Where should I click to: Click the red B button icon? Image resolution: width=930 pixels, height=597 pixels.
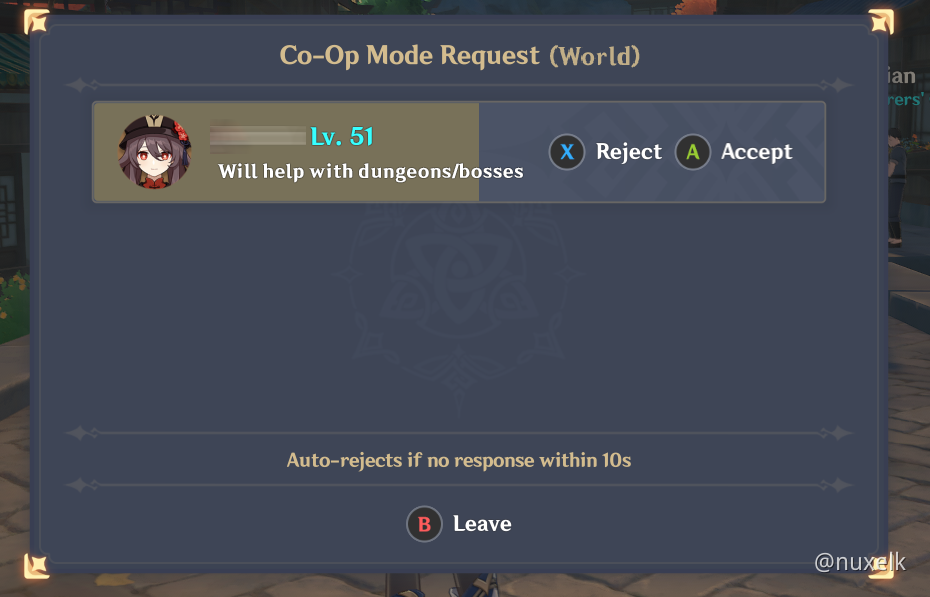424,524
